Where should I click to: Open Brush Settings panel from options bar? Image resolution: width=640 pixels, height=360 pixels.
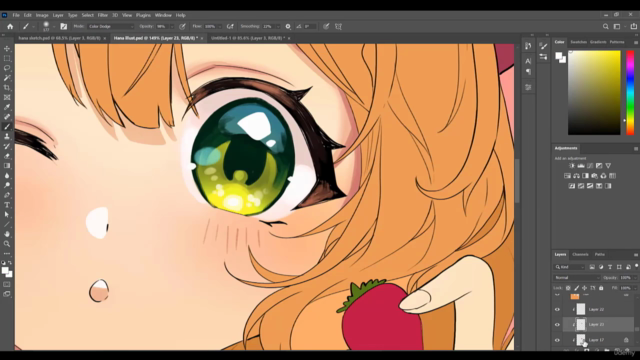coord(64,27)
